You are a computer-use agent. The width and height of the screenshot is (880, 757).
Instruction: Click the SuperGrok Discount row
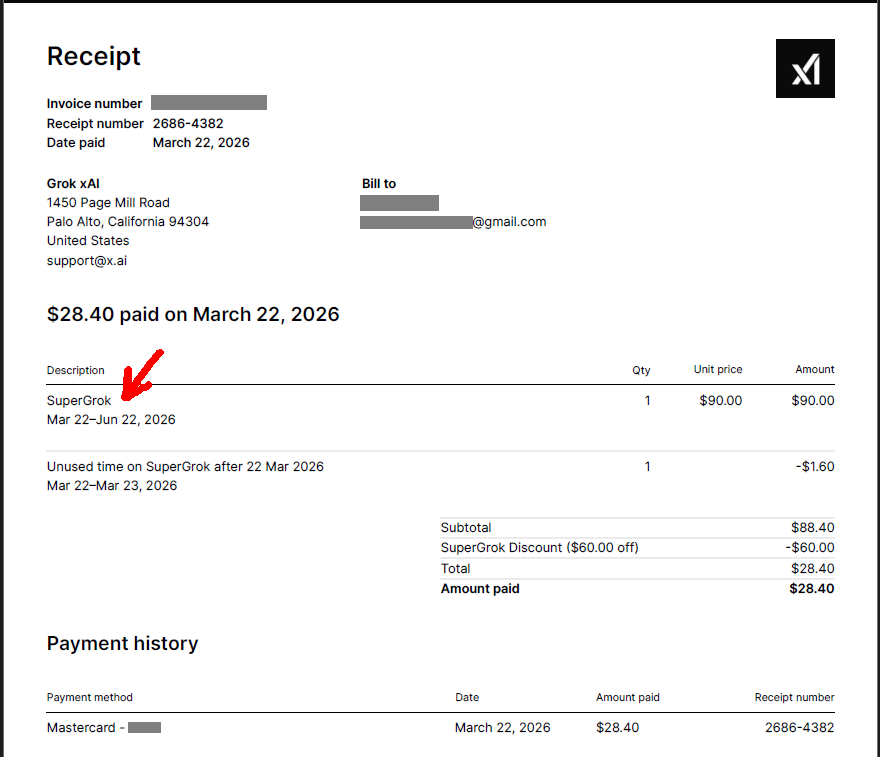coord(638,548)
